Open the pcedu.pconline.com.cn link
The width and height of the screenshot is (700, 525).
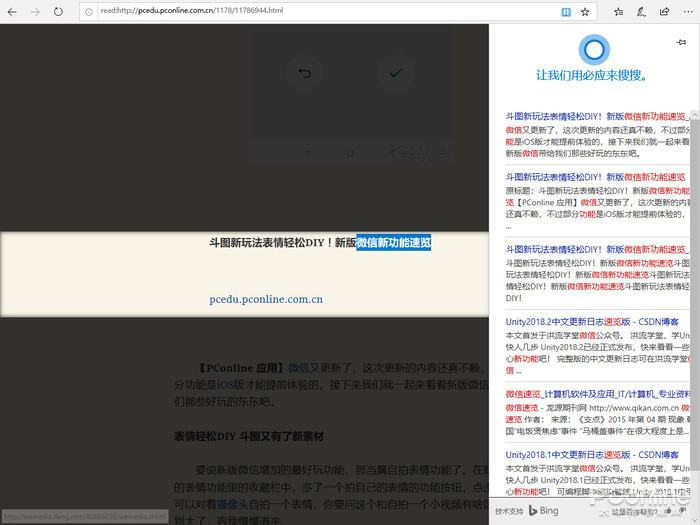266,299
